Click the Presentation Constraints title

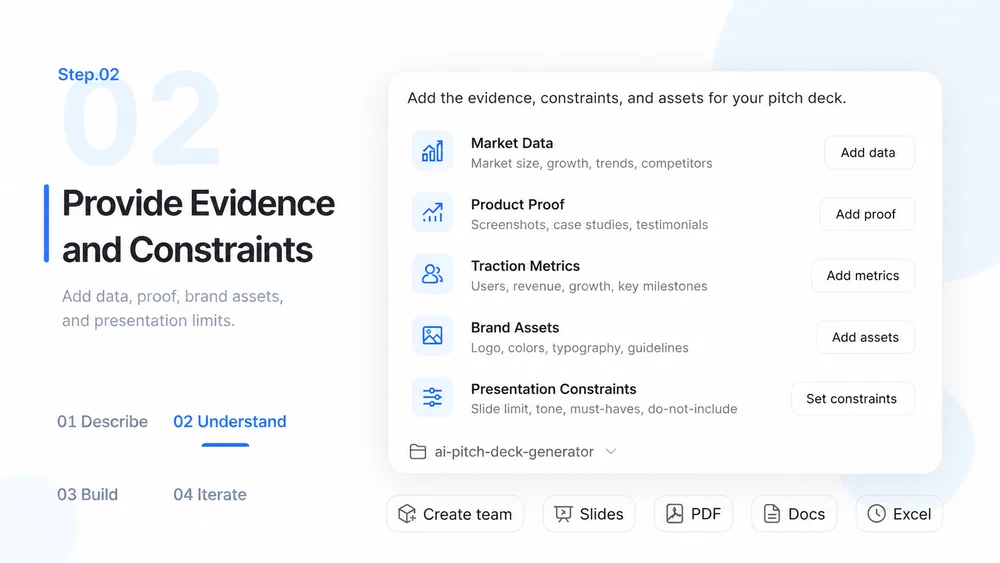point(553,389)
